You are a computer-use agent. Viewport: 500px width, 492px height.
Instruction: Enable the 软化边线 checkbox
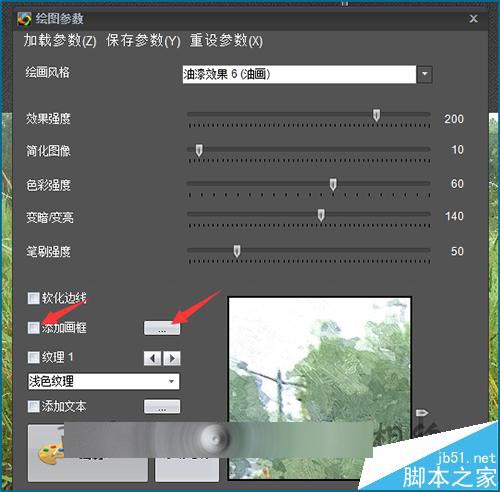click(33, 298)
